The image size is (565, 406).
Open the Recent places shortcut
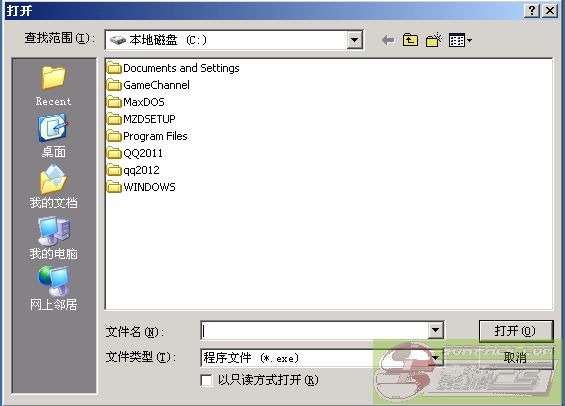53,86
